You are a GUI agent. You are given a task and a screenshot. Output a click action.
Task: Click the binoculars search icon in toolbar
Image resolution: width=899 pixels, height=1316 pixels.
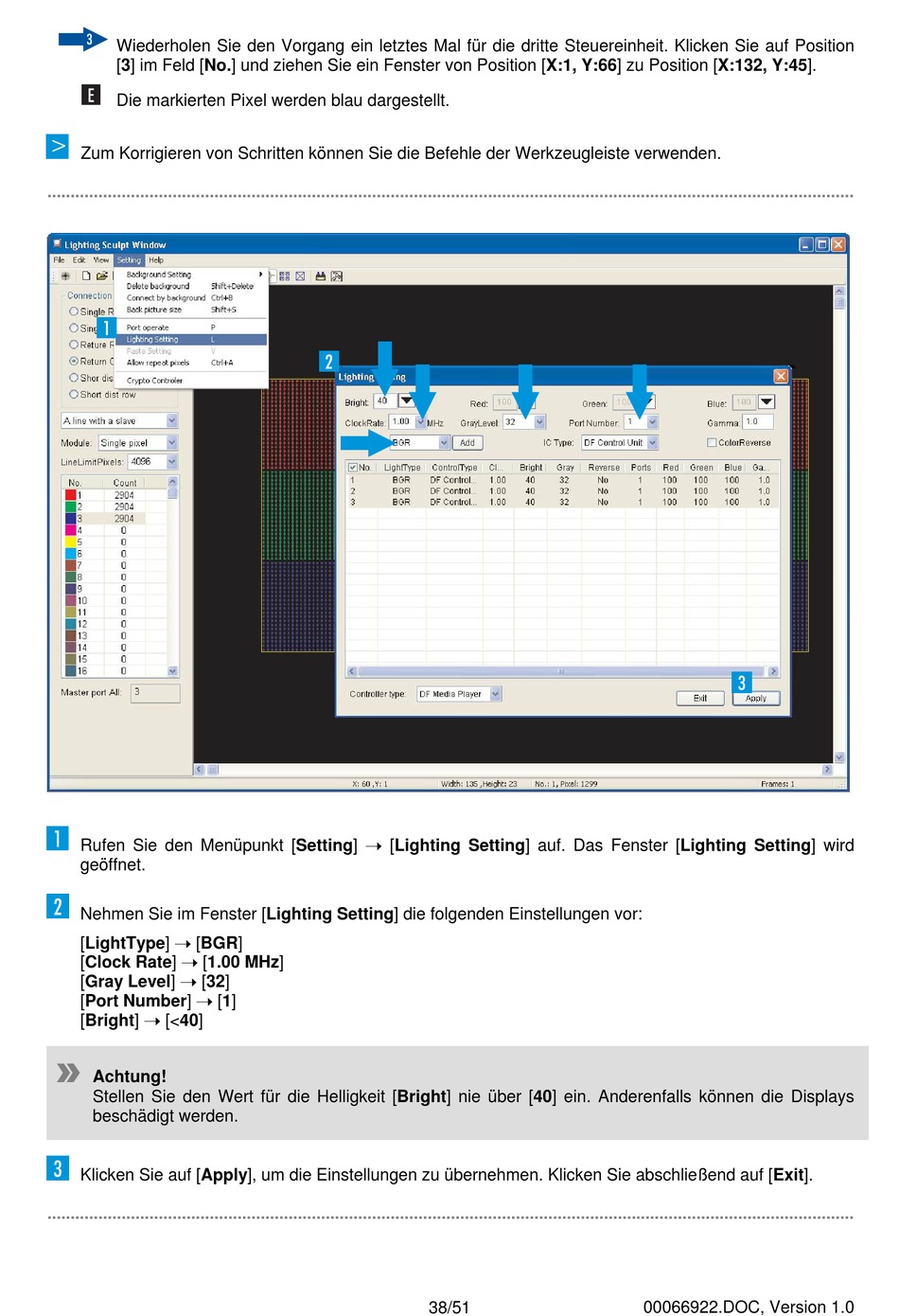[x=321, y=276]
